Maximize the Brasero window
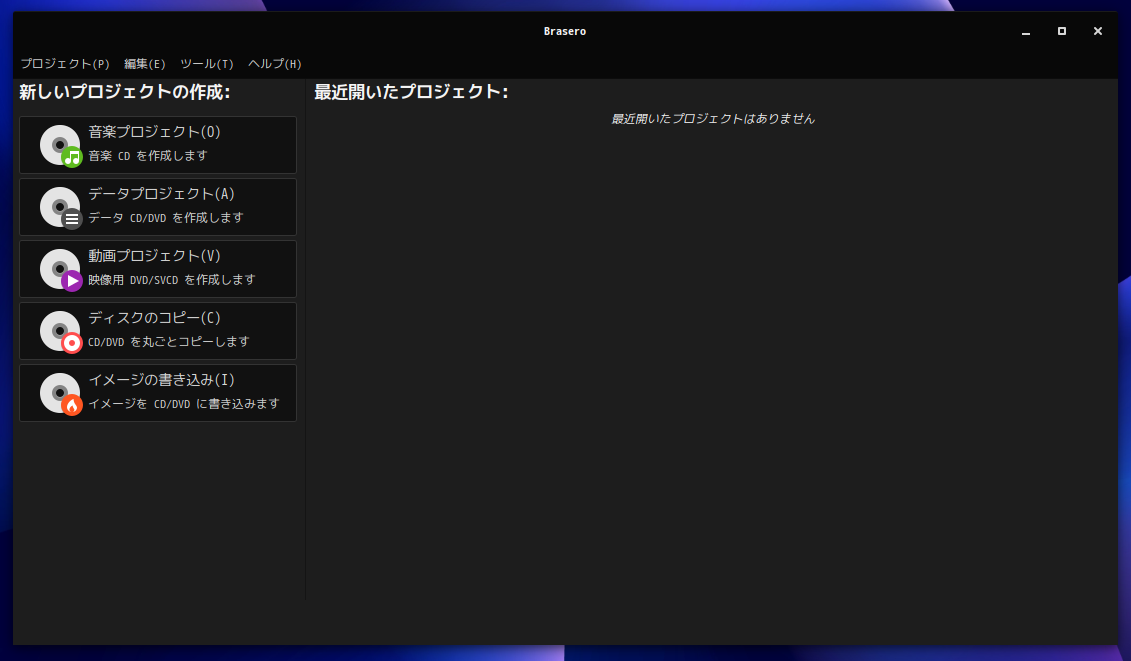This screenshot has height=661, width=1131. [x=1062, y=31]
